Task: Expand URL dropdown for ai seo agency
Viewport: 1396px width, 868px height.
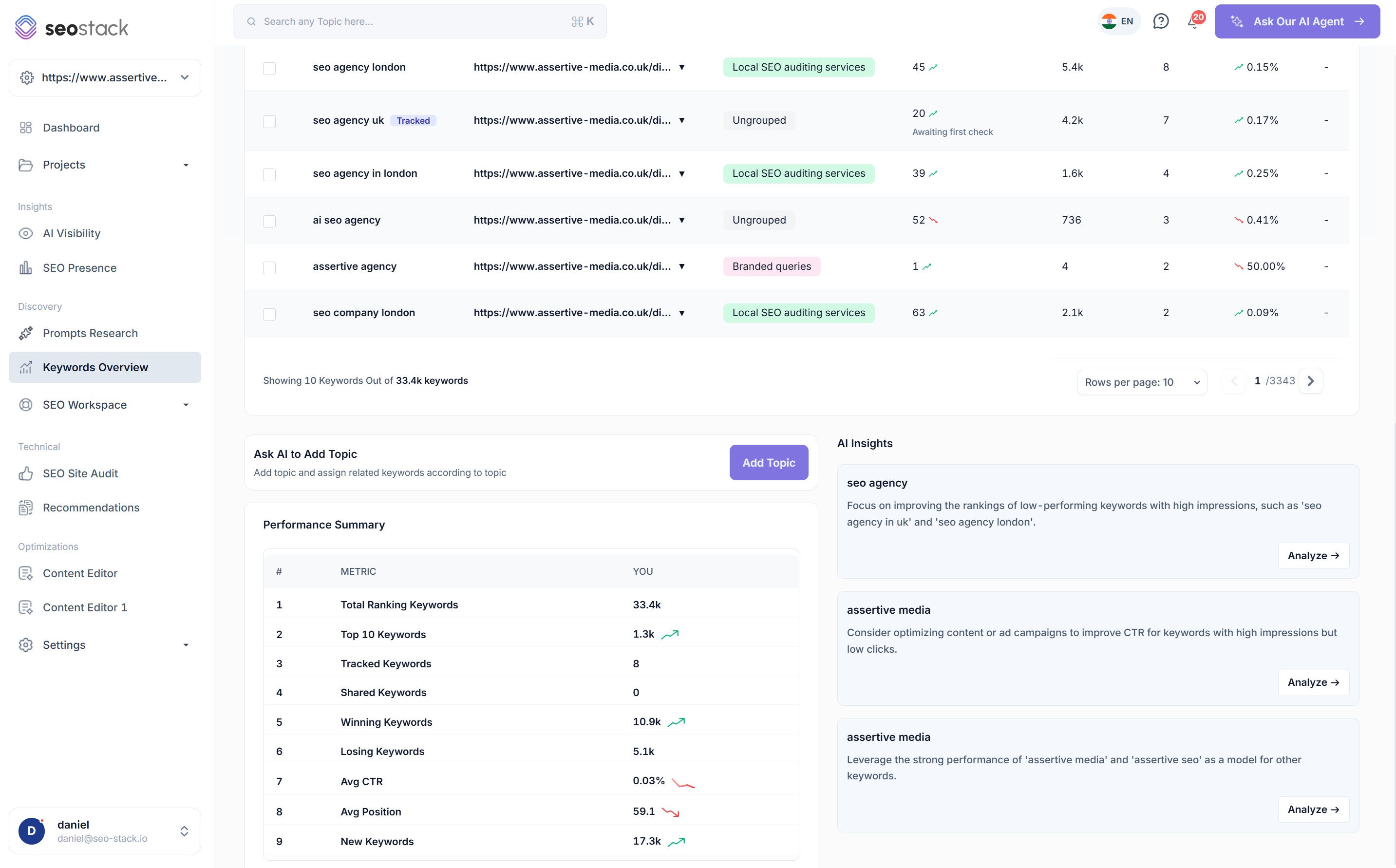Action: [682, 220]
